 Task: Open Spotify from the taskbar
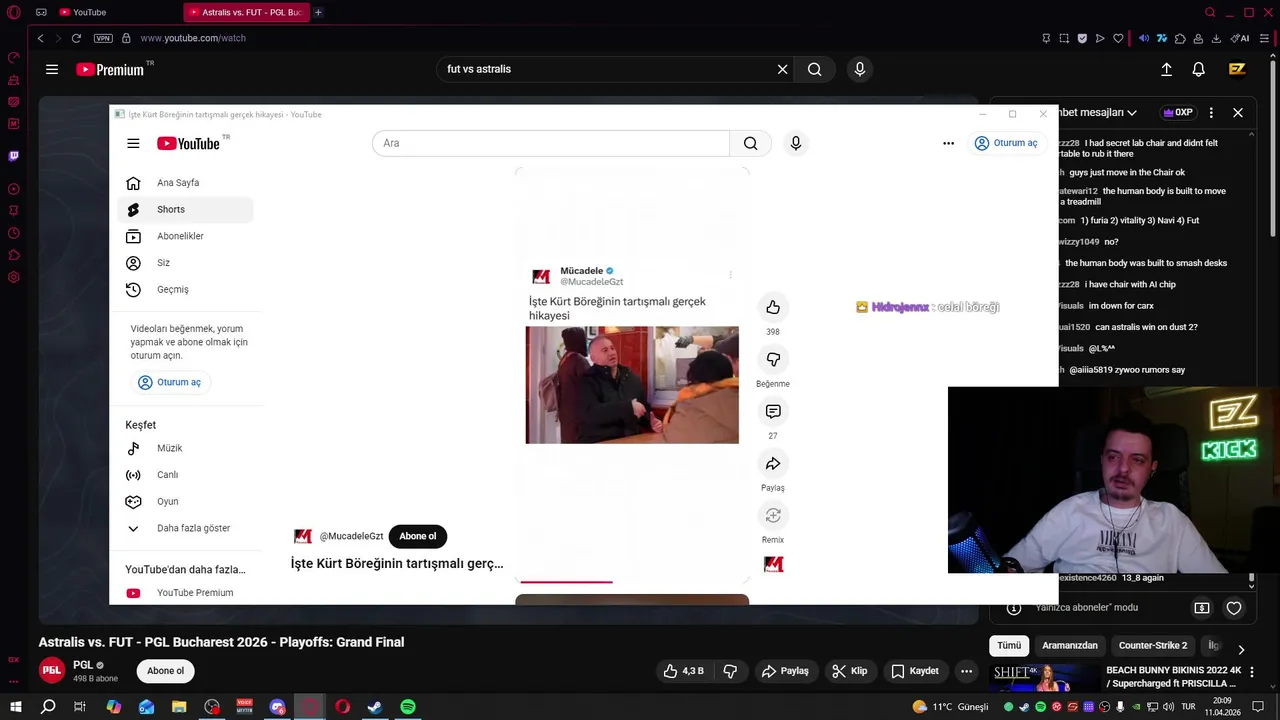tap(408, 707)
